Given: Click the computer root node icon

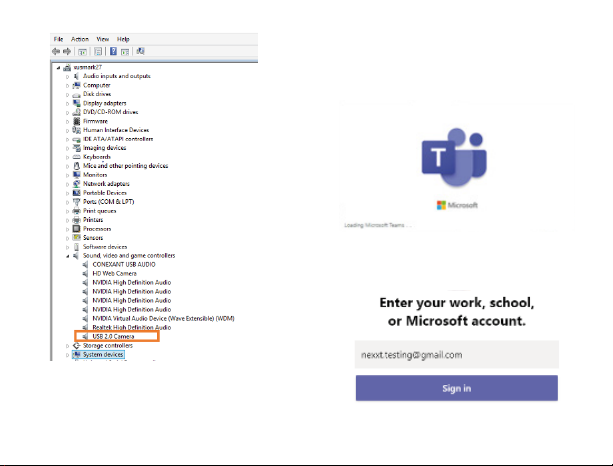Looking at the screenshot, I should 67,67.
